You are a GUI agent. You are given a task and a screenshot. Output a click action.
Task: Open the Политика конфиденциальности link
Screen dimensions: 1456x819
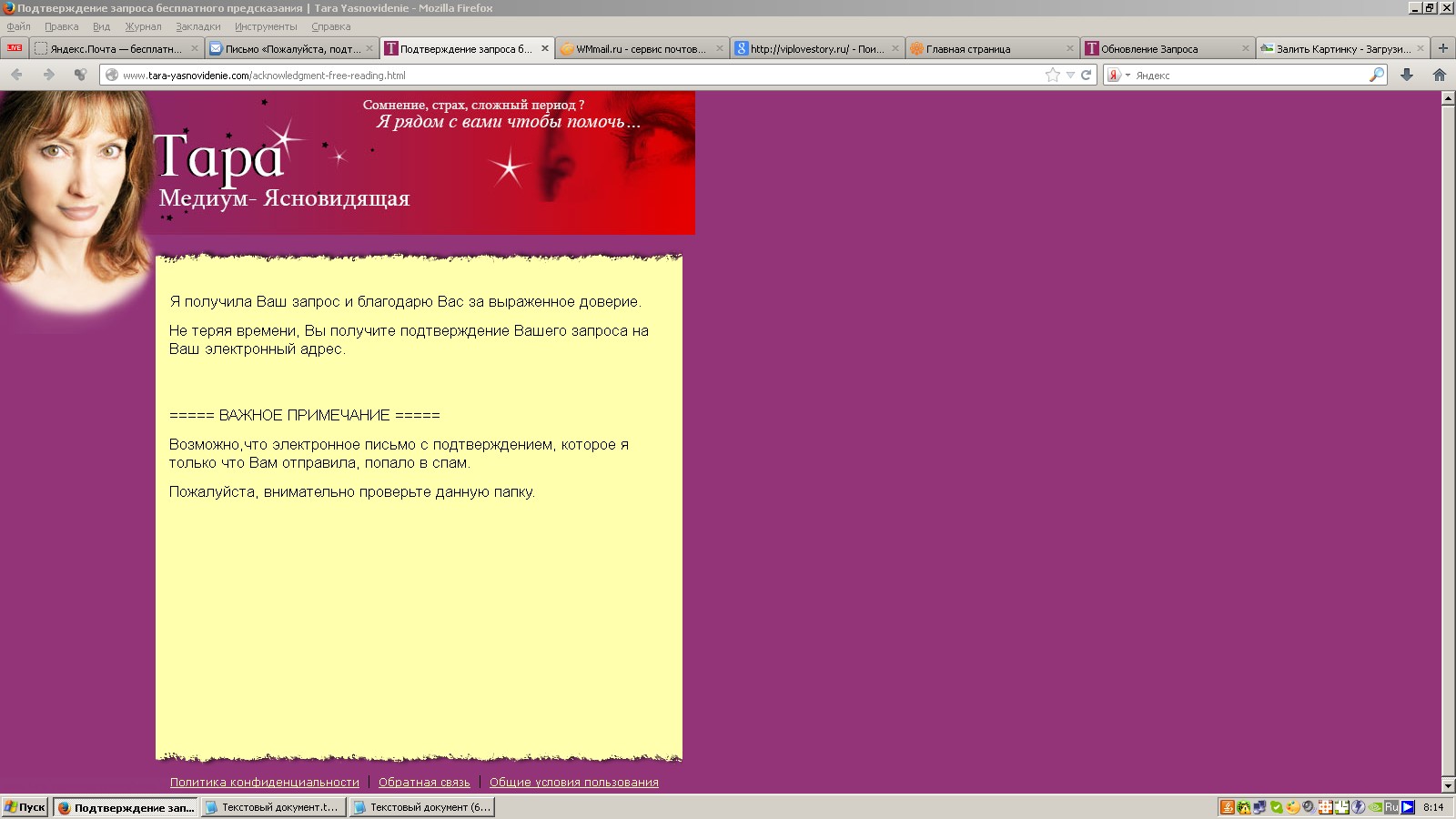pos(264,782)
